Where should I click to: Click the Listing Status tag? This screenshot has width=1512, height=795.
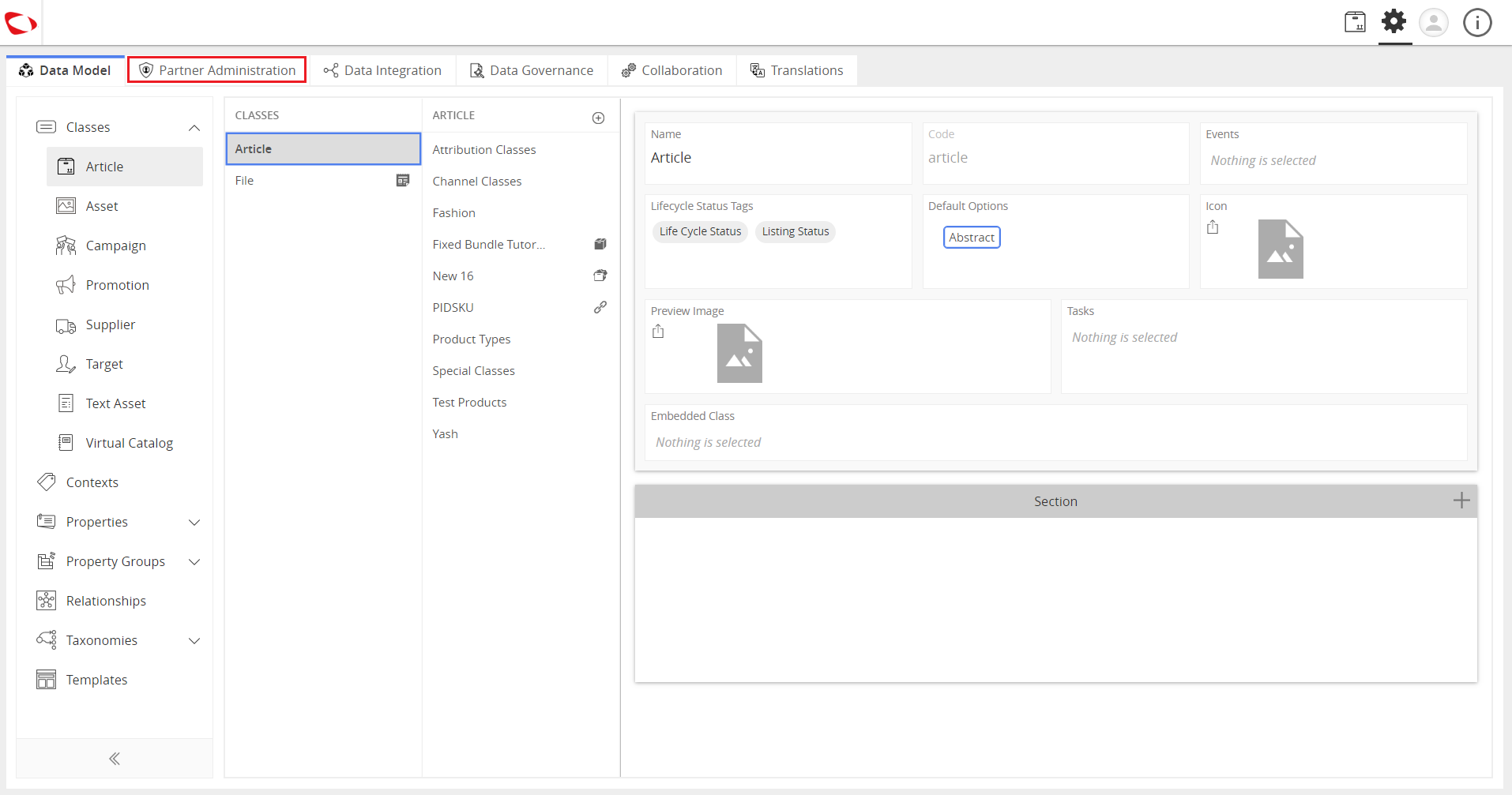[x=795, y=231]
